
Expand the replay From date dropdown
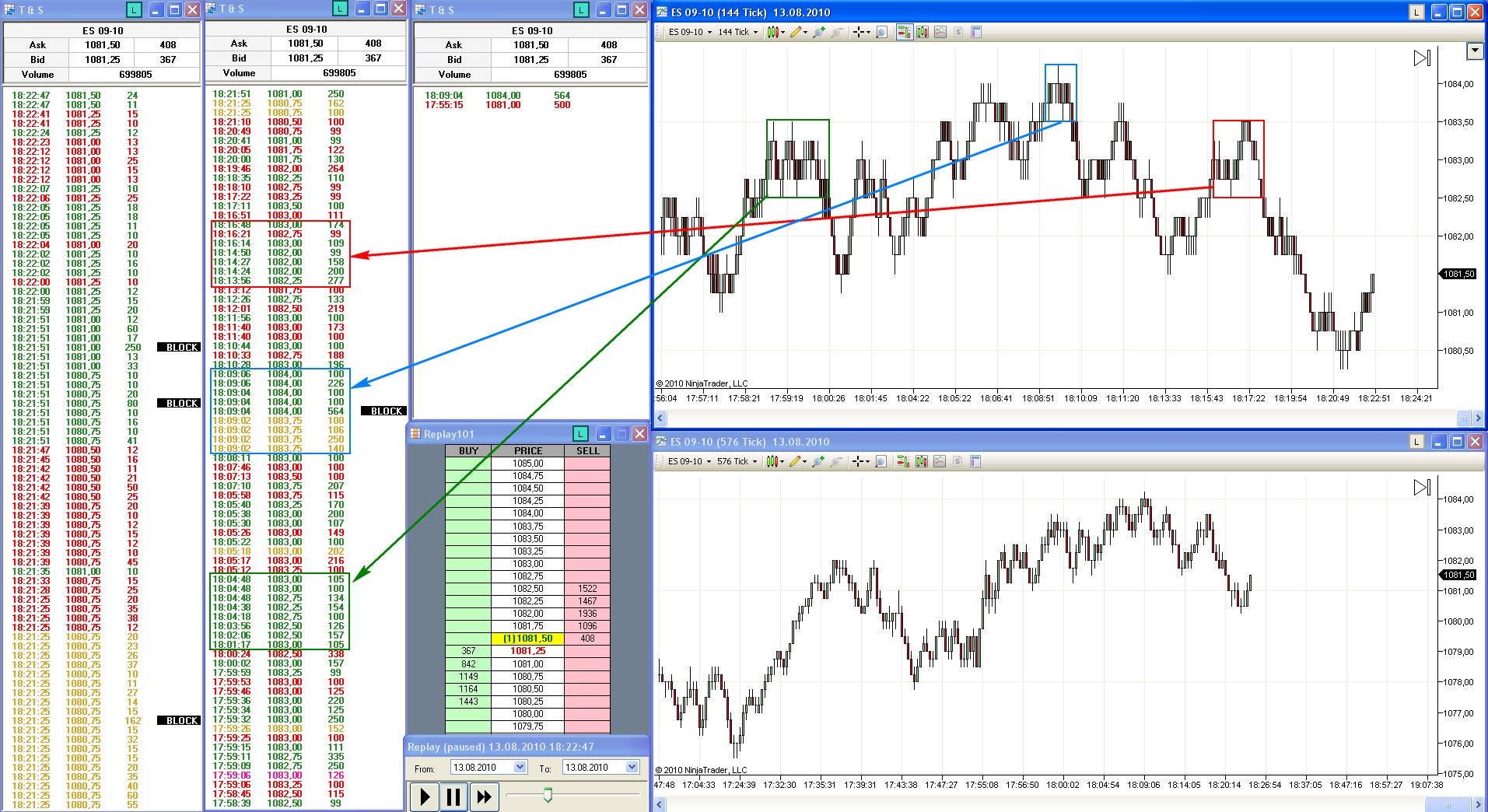click(520, 767)
